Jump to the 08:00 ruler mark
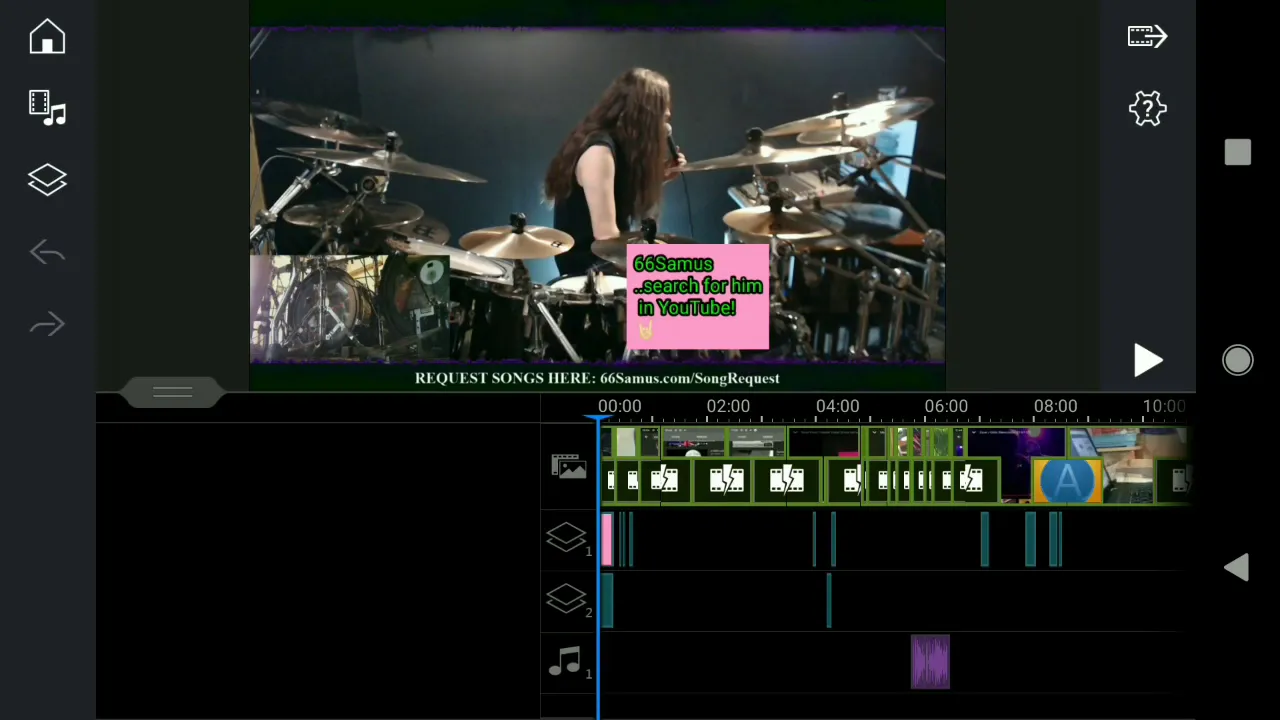 [x=1055, y=406]
